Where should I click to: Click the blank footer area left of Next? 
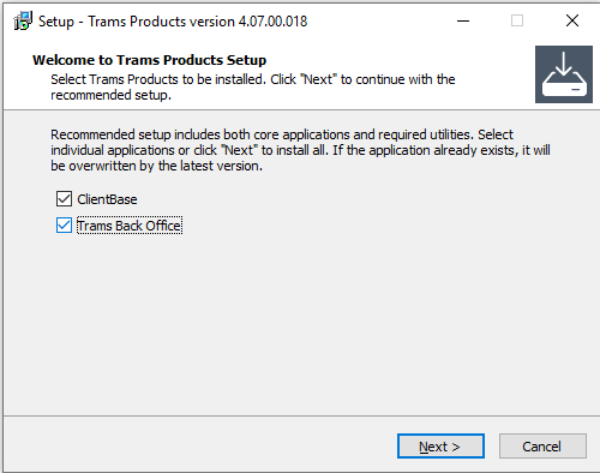pos(200,446)
